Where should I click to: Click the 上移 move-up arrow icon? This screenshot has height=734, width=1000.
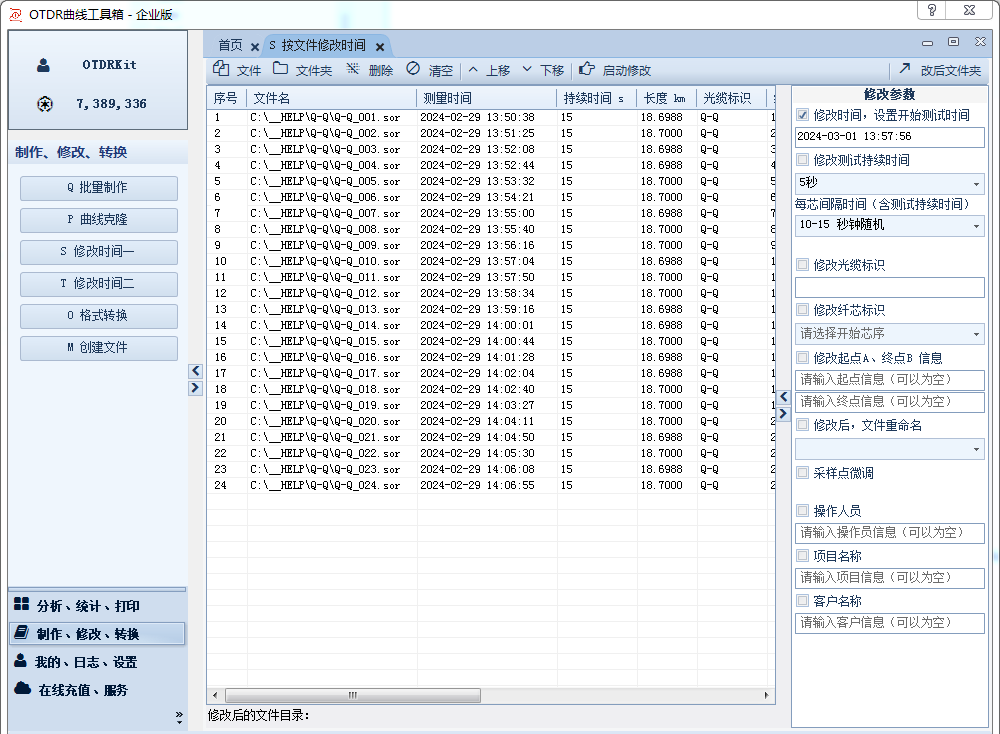474,69
